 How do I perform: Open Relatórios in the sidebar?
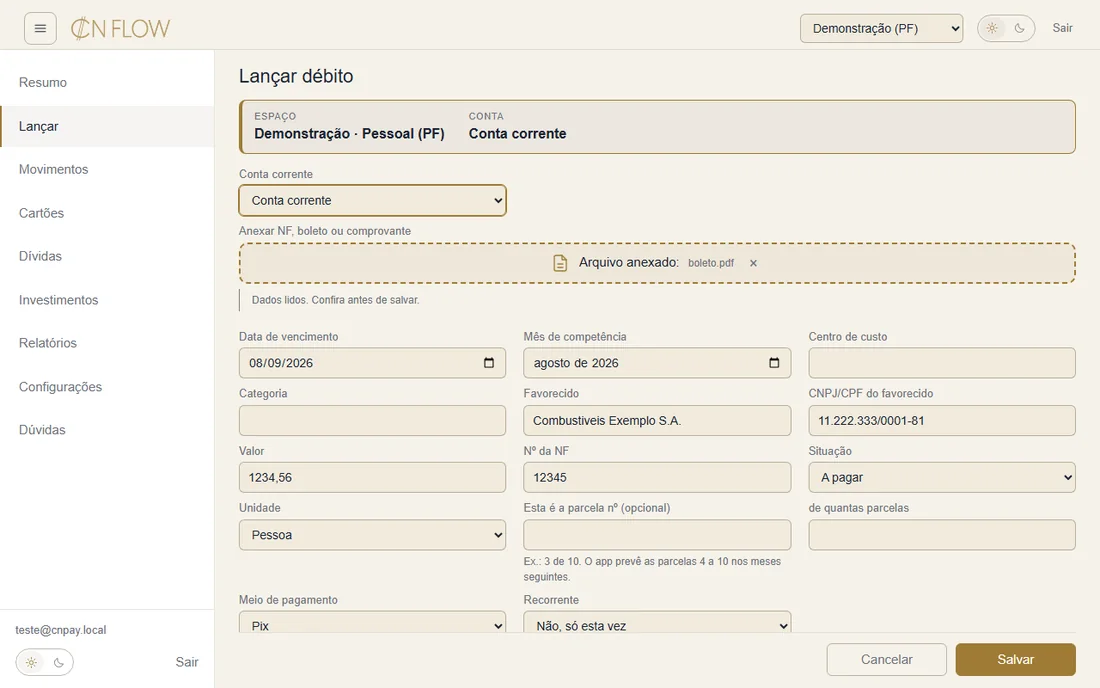107,343
